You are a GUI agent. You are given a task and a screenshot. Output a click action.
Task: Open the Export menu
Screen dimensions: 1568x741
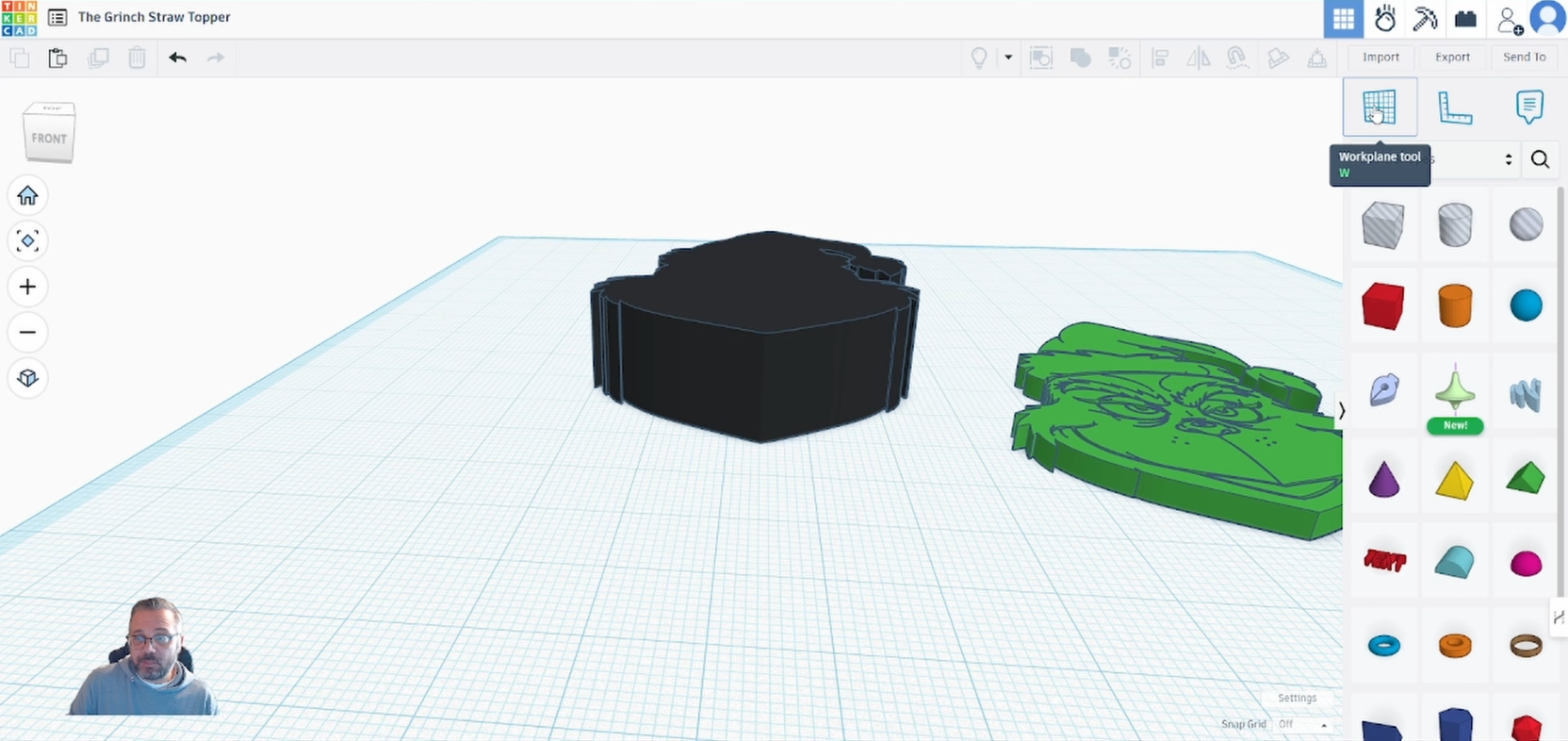1452,58
